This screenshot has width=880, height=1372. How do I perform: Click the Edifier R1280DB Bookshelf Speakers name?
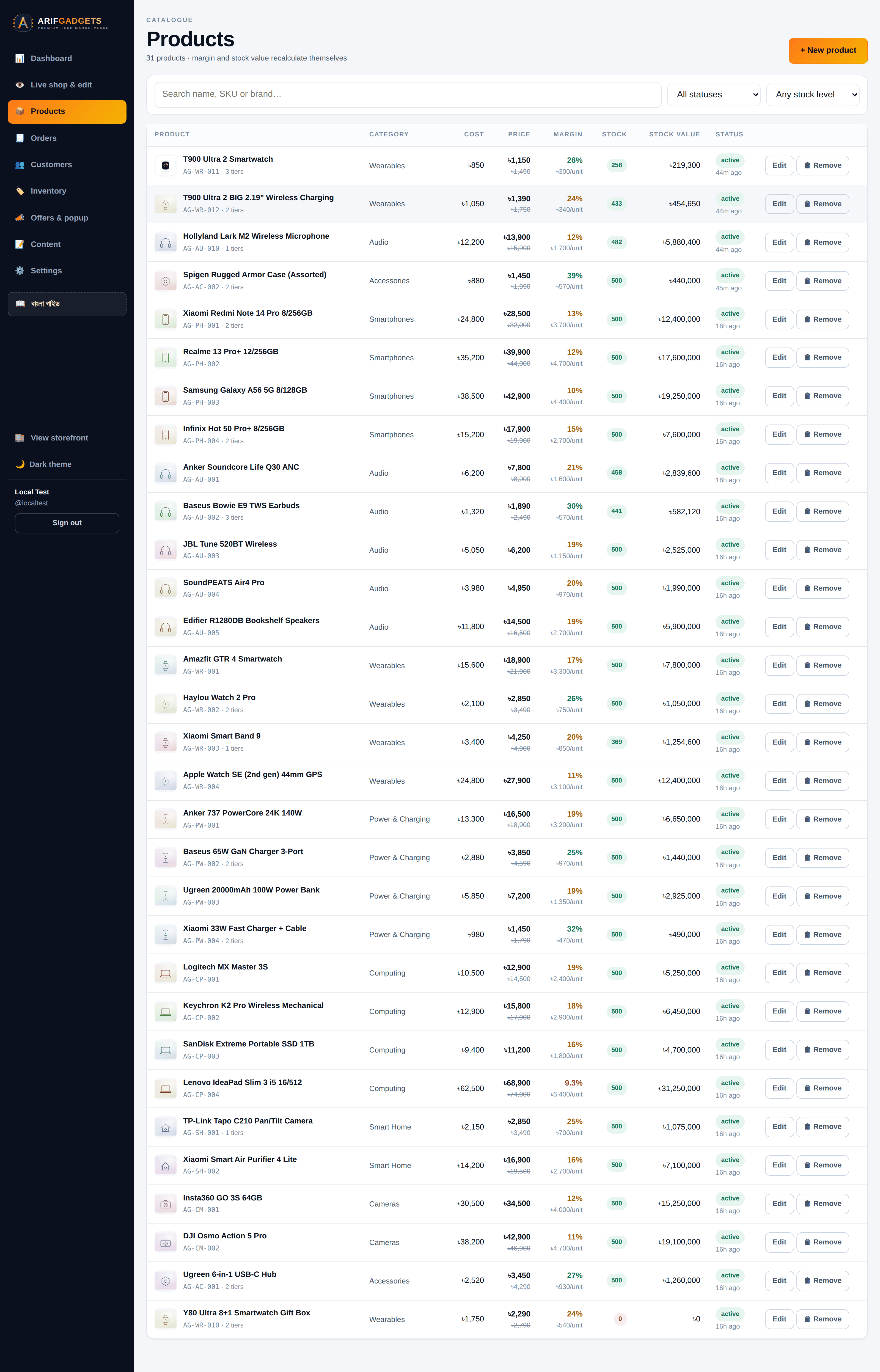point(251,621)
